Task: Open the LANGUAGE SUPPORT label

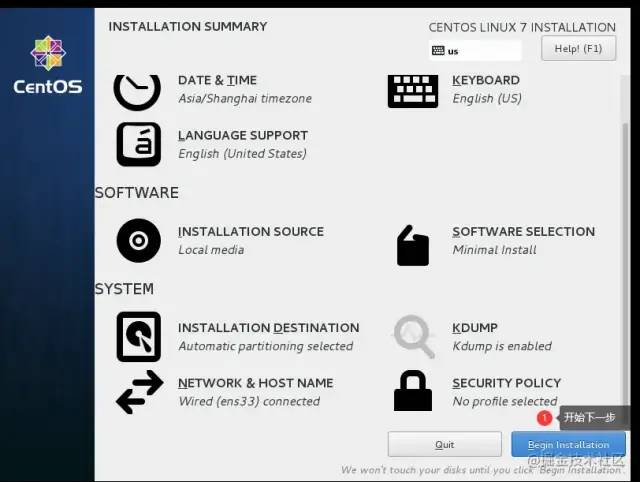Action: coord(243,135)
